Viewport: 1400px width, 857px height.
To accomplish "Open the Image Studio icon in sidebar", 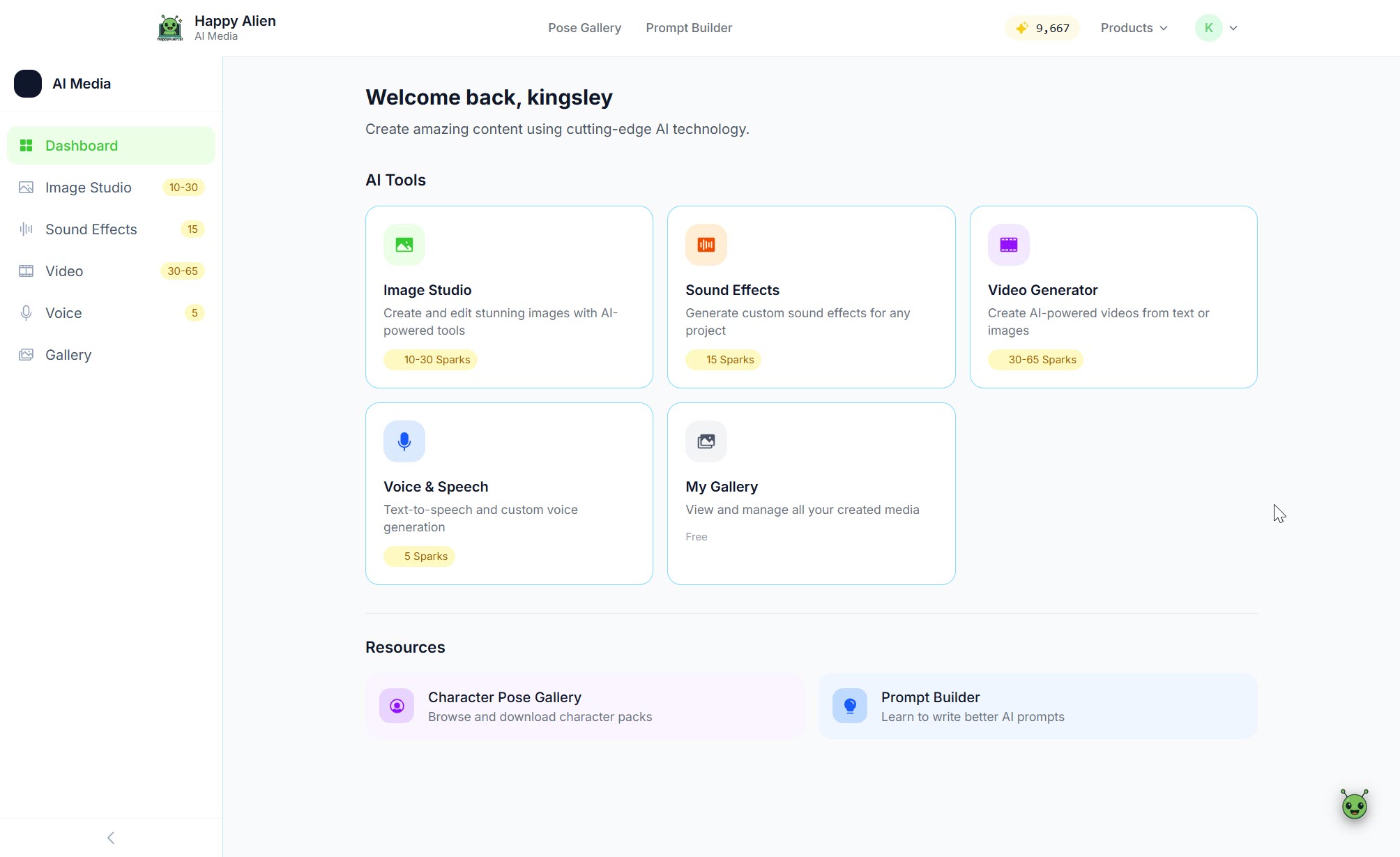I will (x=26, y=187).
